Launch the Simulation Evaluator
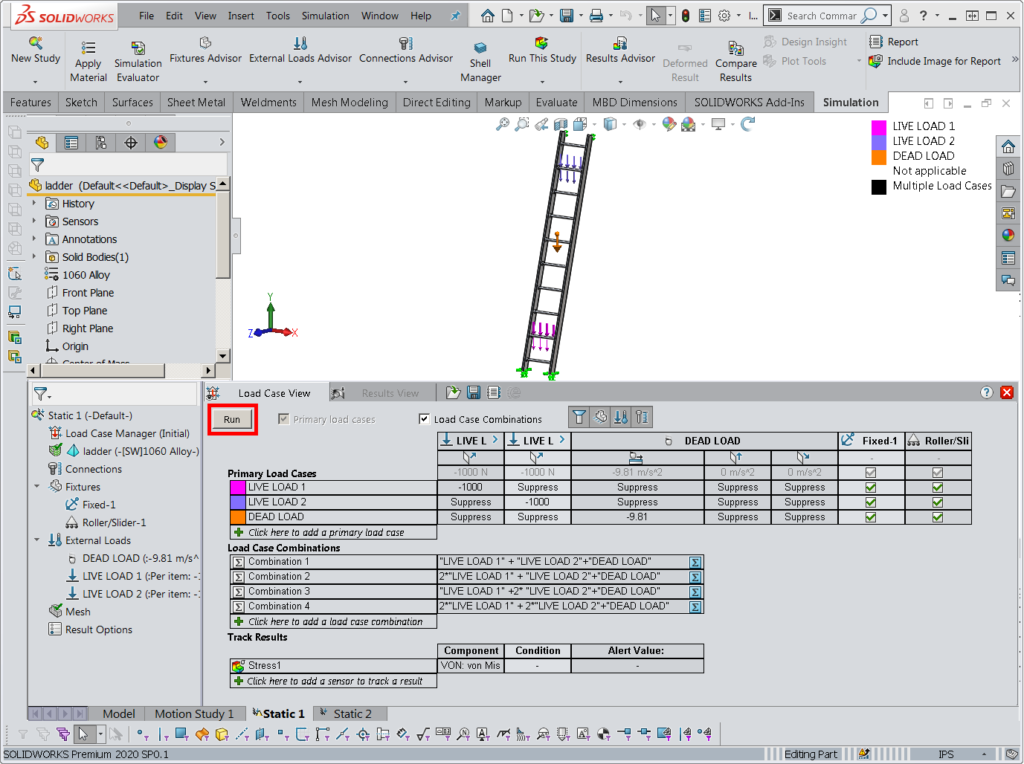The image size is (1024, 764). [x=138, y=63]
